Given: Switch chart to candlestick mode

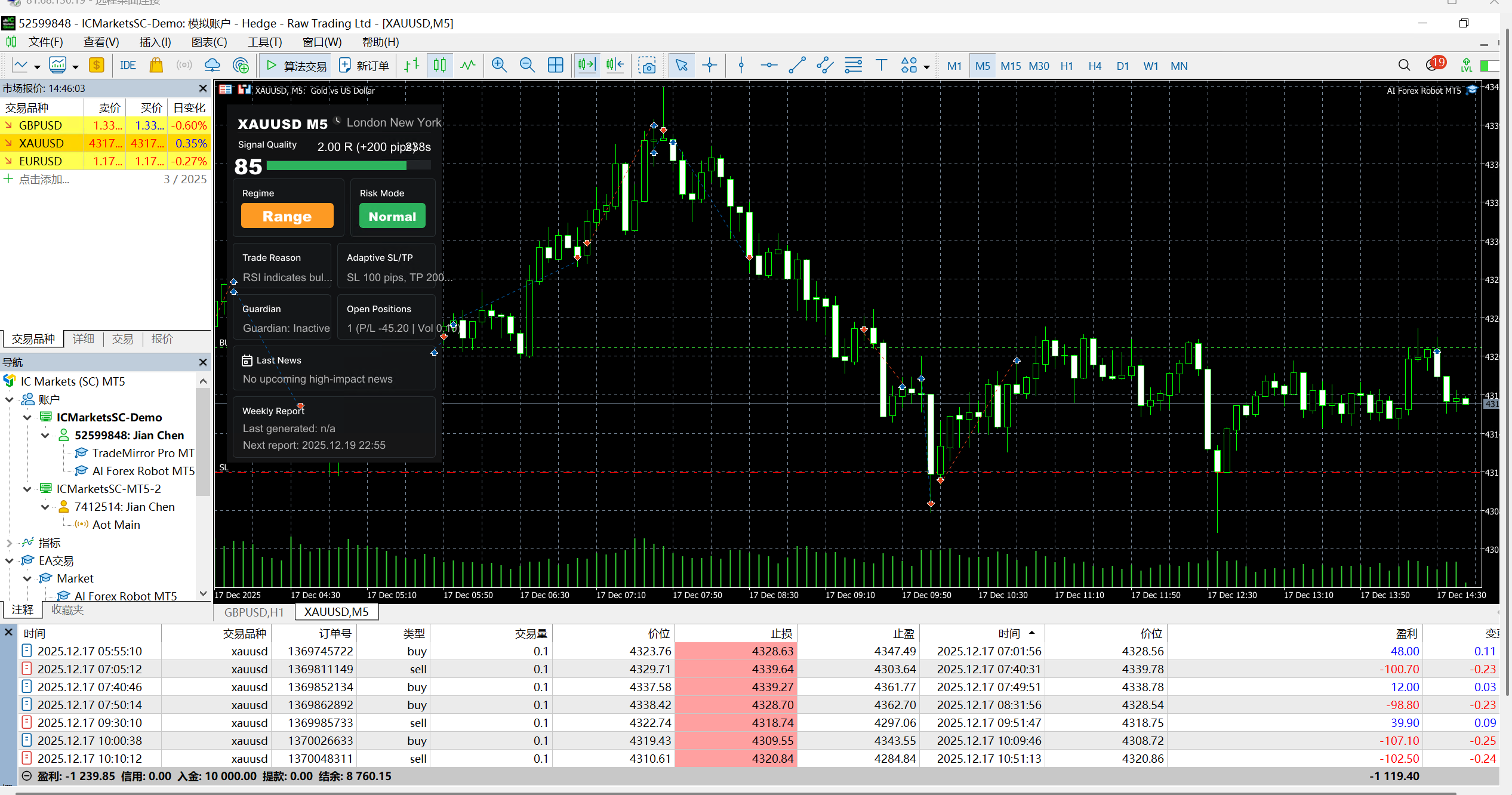Looking at the screenshot, I should click(x=440, y=66).
